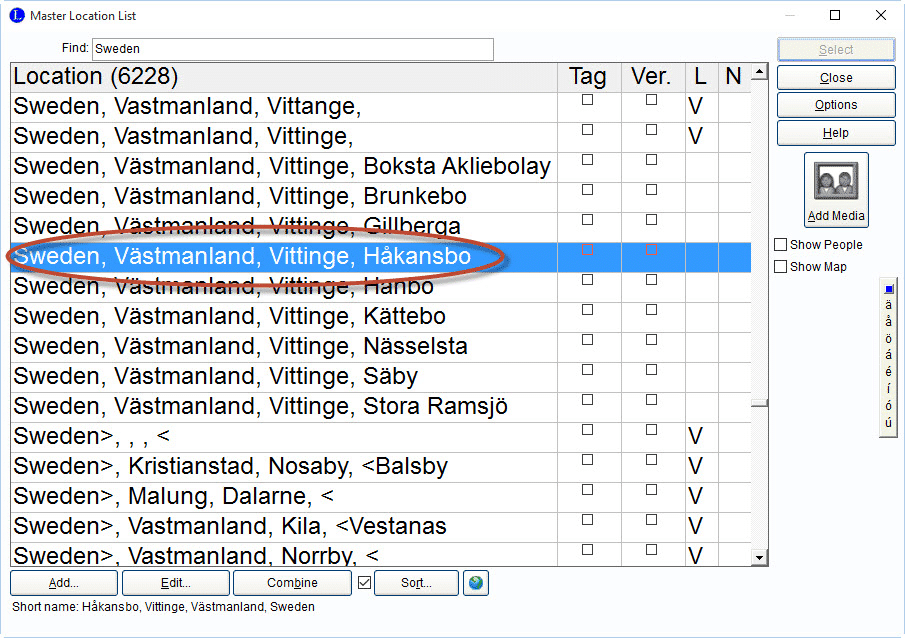The height and width of the screenshot is (638, 905).
Task: Click the Location (6228) column header
Action: click(x=284, y=77)
